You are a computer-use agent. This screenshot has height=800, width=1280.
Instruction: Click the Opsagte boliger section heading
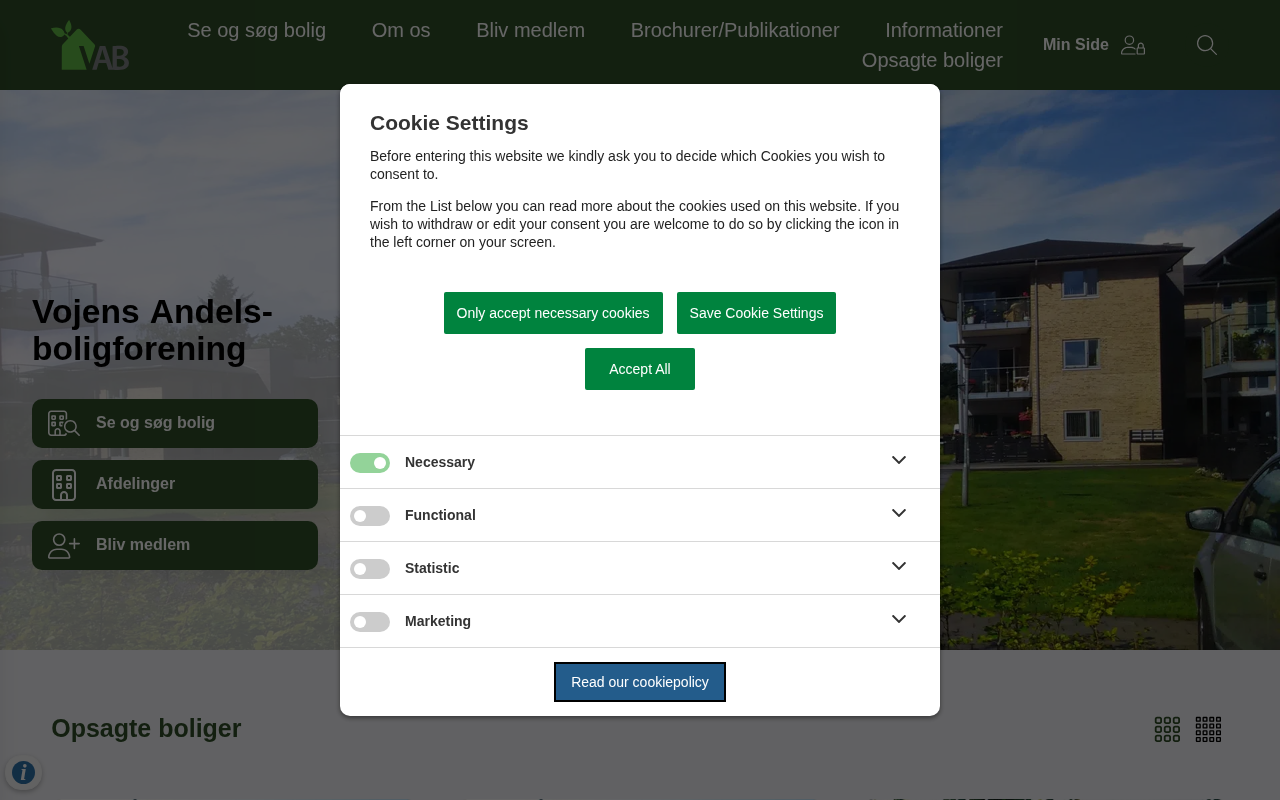[x=146, y=728]
